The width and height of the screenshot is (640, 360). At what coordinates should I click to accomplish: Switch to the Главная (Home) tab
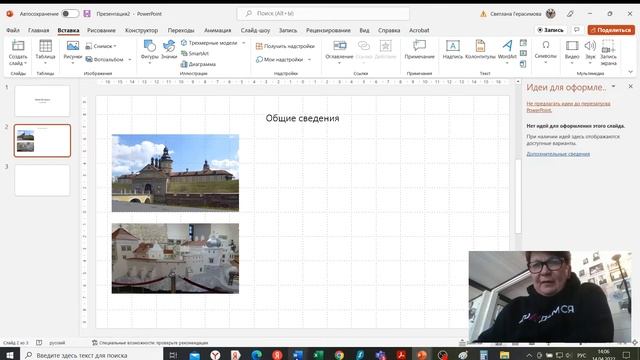click(38, 30)
